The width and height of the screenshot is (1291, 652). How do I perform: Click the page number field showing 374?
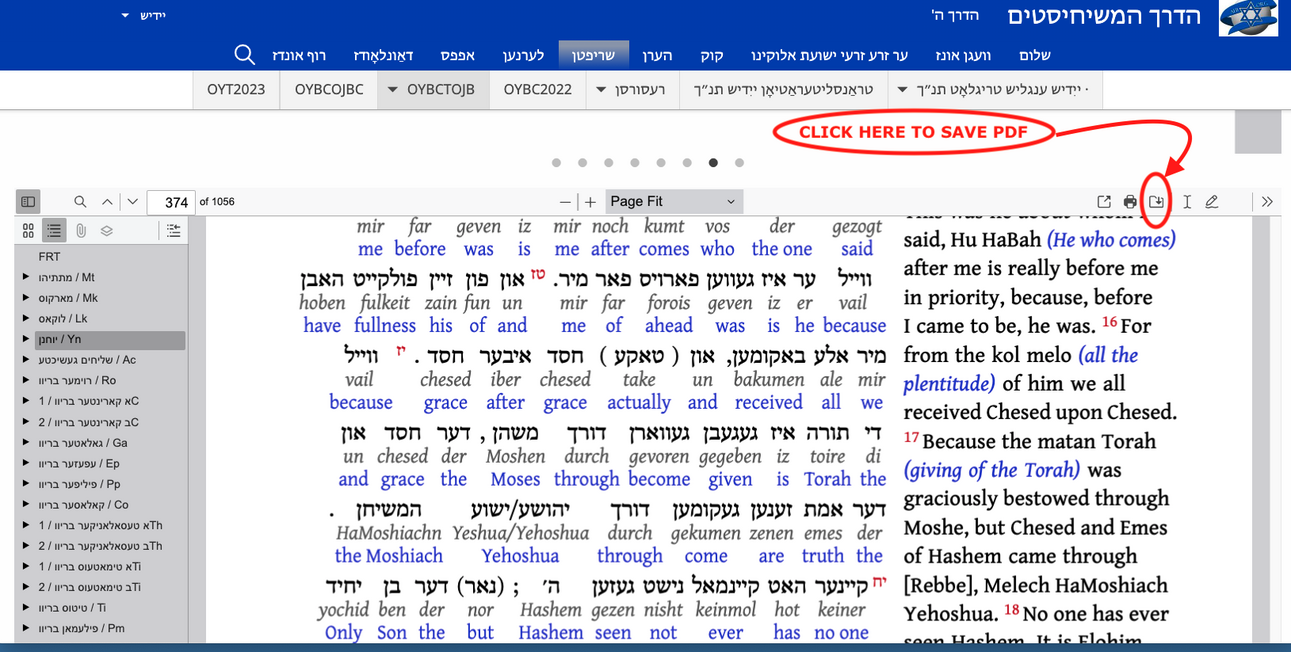[171, 202]
